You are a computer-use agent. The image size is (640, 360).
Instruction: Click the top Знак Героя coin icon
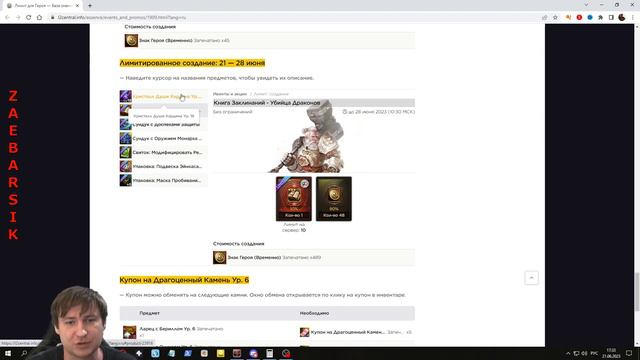(131, 40)
